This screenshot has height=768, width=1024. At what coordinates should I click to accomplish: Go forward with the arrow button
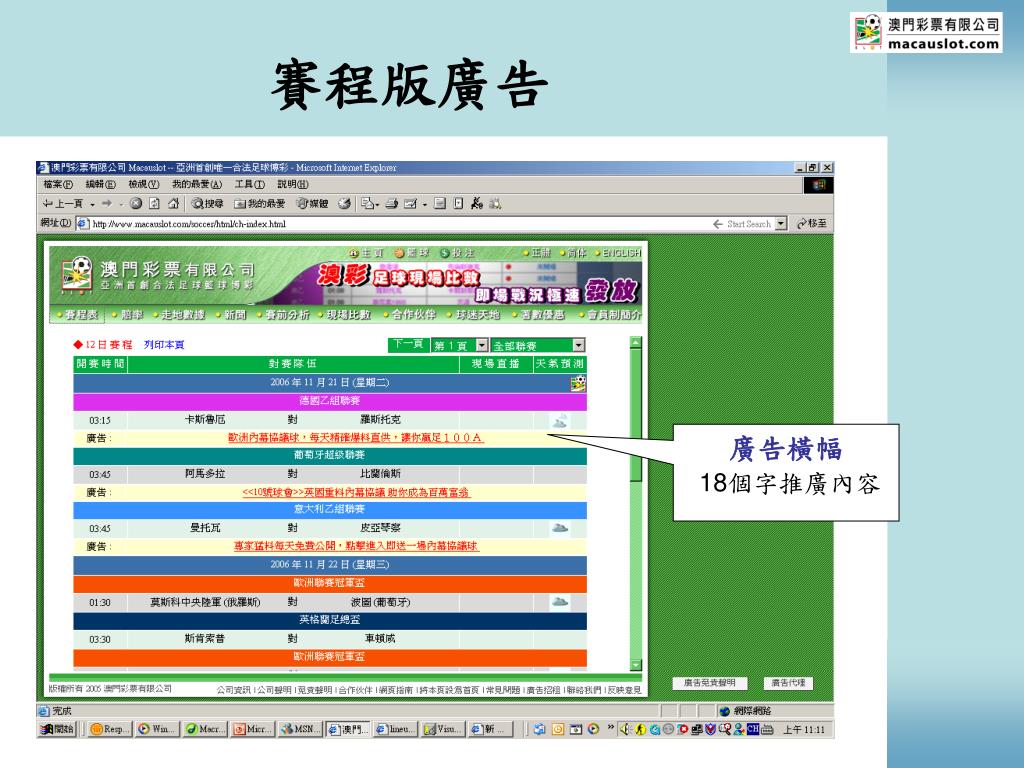tap(107, 204)
